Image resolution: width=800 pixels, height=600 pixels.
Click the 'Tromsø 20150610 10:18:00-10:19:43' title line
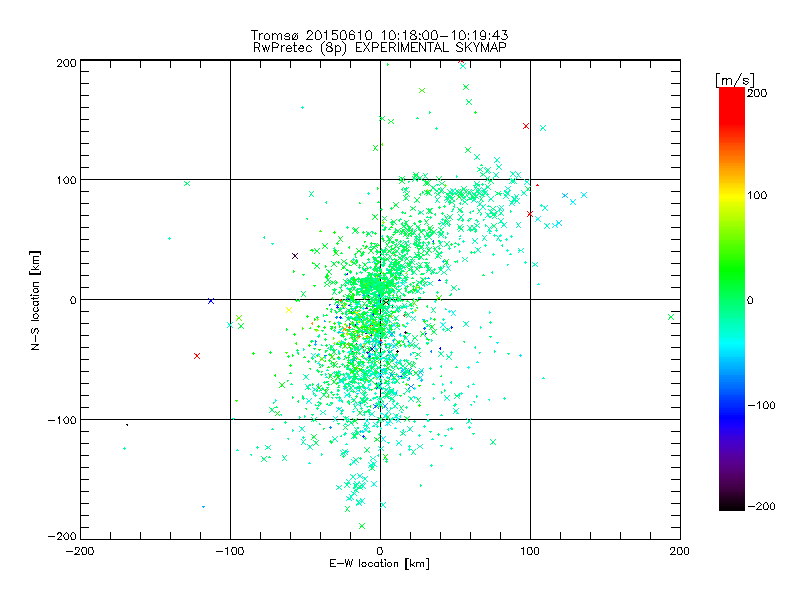(380, 35)
